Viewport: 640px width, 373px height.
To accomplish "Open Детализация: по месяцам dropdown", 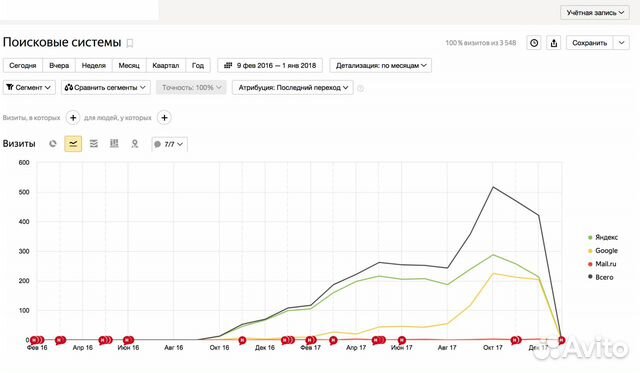I will pyautogui.click(x=380, y=65).
